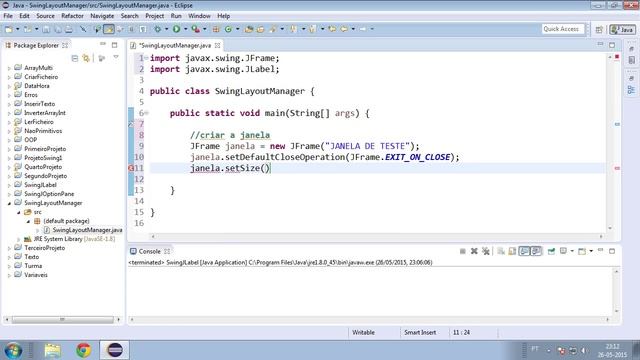Maximize the Console view
The width and height of the screenshot is (640, 360).
point(612,251)
